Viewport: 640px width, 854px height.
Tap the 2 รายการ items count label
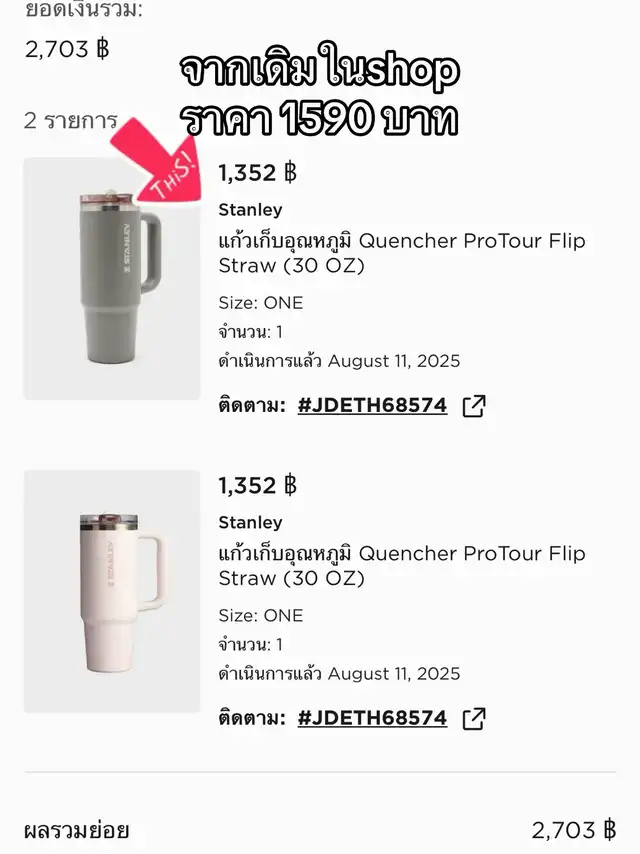[71, 120]
